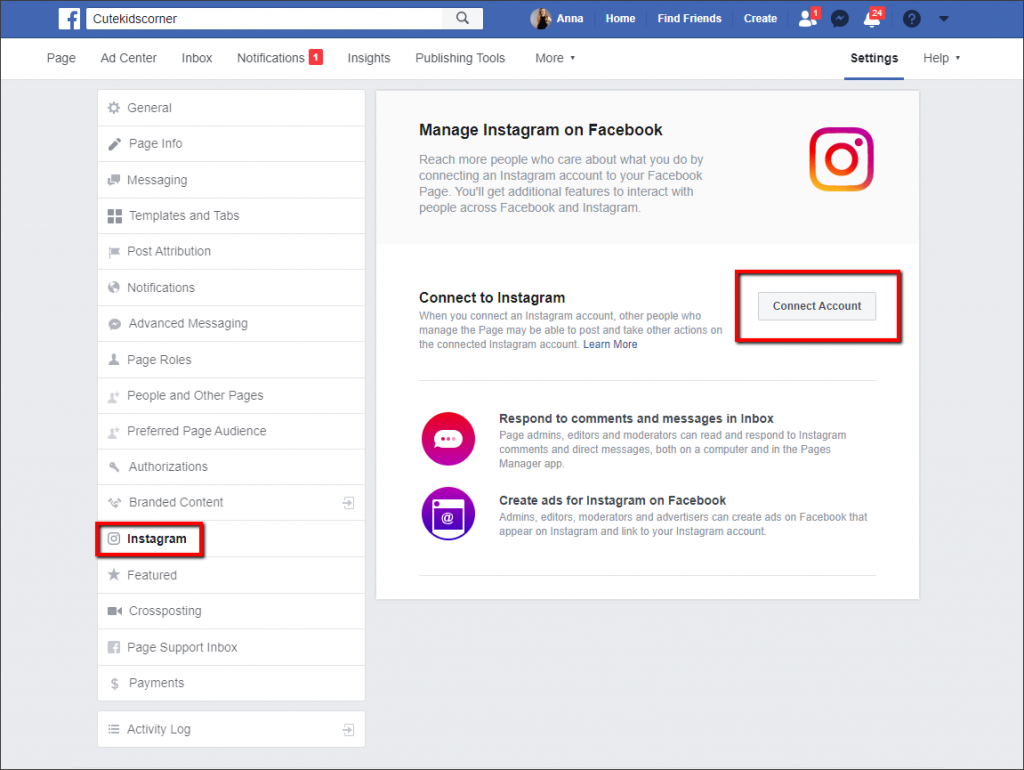Click the Payments dollar sign icon
The width and height of the screenshot is (1024, 770).
pyautogui.click(x=114, y=683)
